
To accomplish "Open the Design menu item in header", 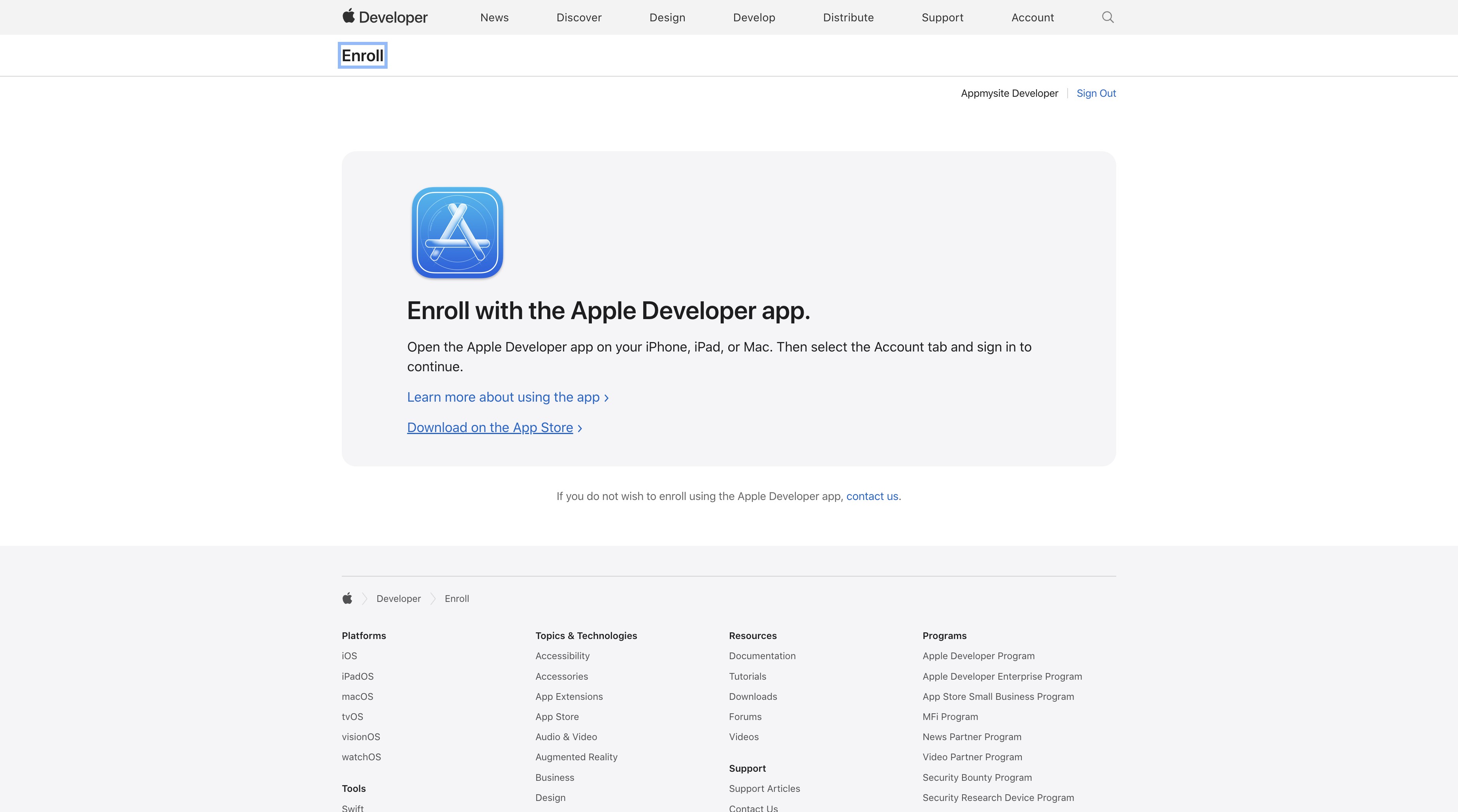I will coord(667,17).
